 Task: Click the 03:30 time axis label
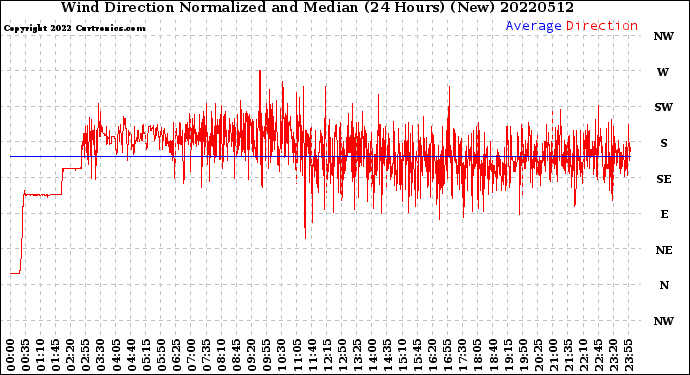click(101, 355)
